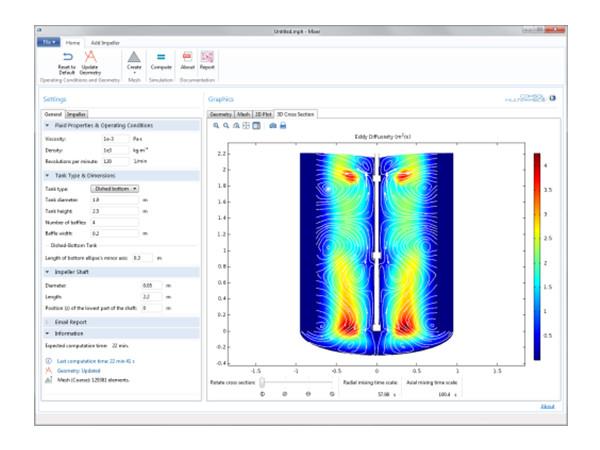Expand the Email Report section
600x450 pixels.
[x=47, y=322]
